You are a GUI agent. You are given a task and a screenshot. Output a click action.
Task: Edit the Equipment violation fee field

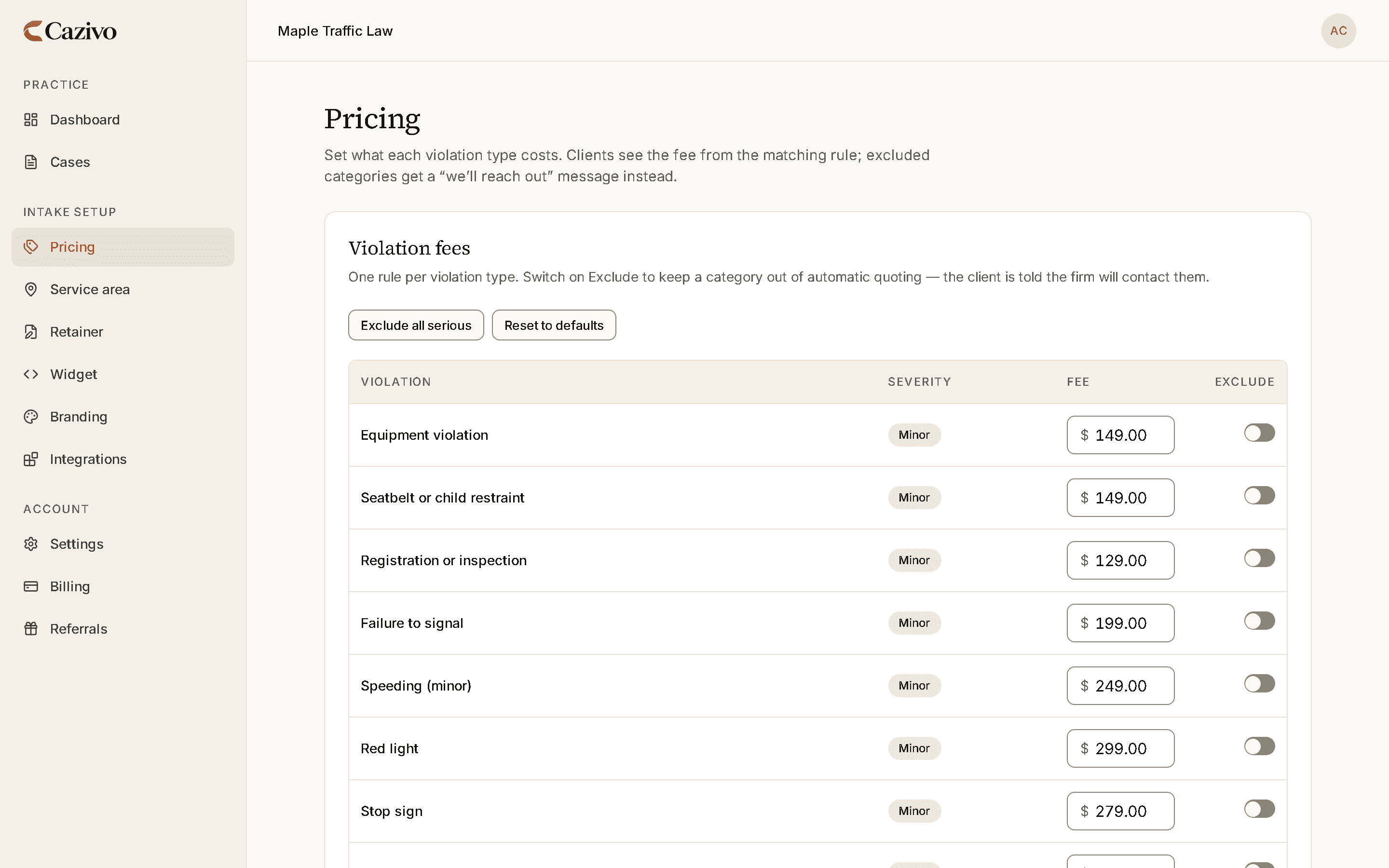[x=1120, y=435]
